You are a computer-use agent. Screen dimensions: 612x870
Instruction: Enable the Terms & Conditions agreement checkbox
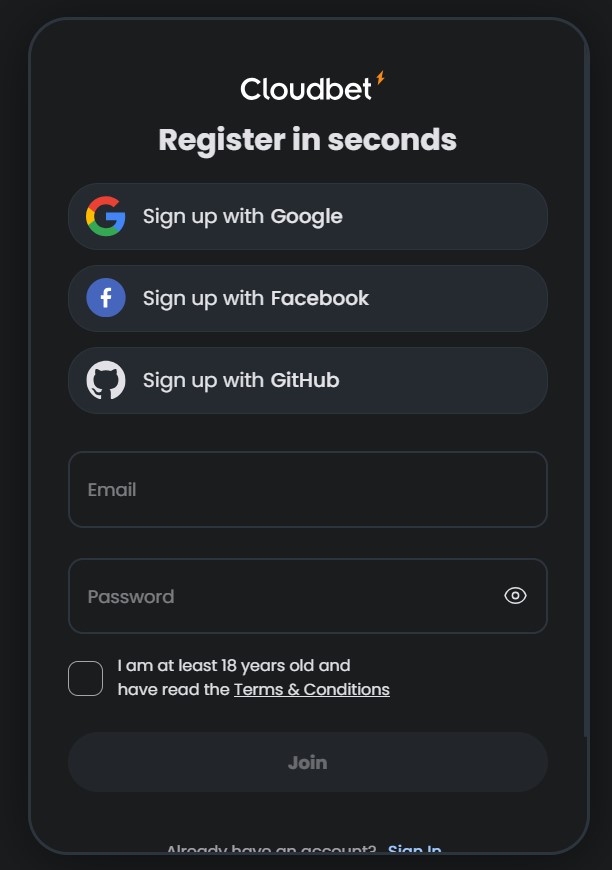pyautogui.click(x=86, y=678)
